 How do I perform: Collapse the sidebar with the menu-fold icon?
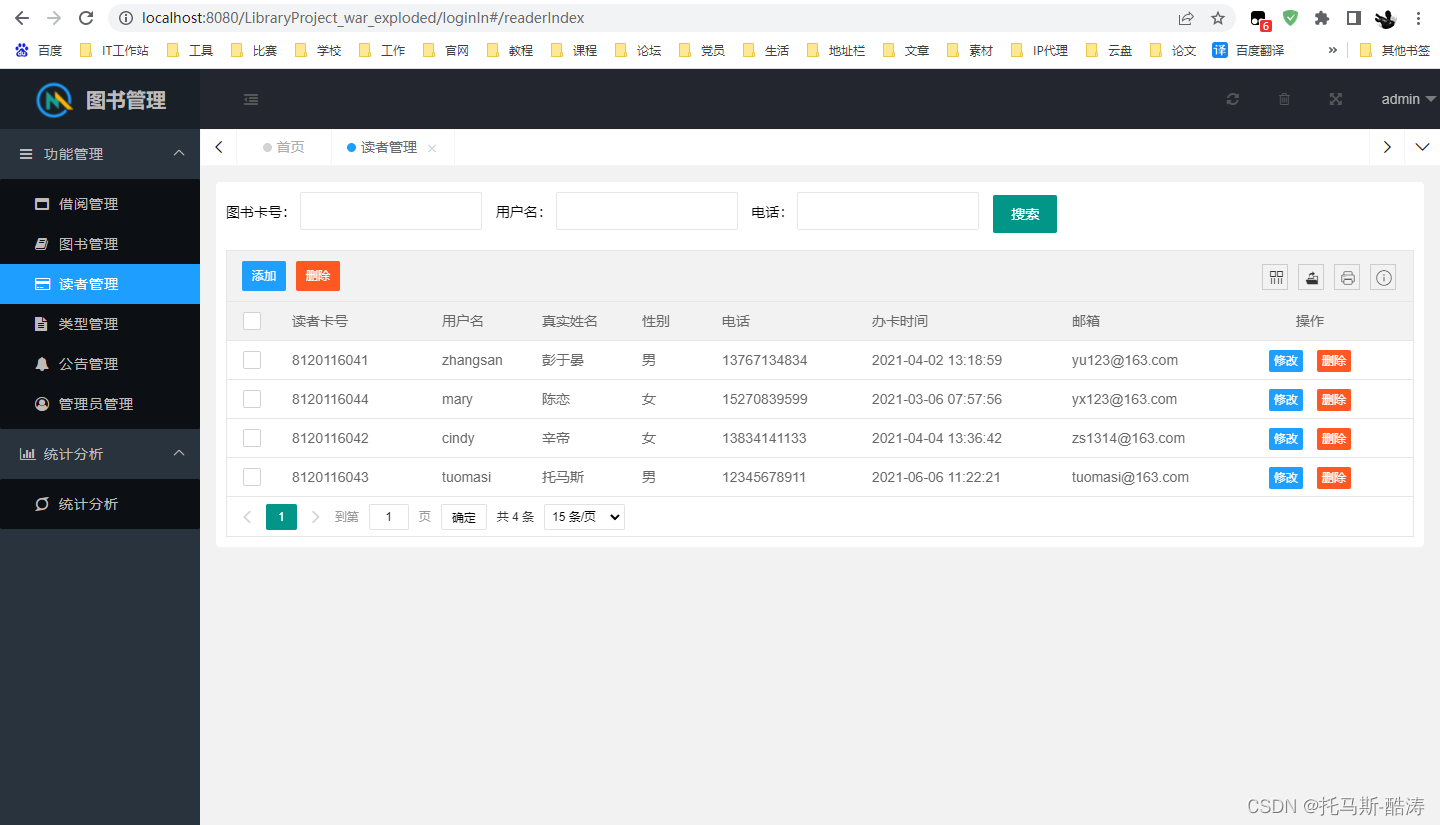tap(251, 99)
